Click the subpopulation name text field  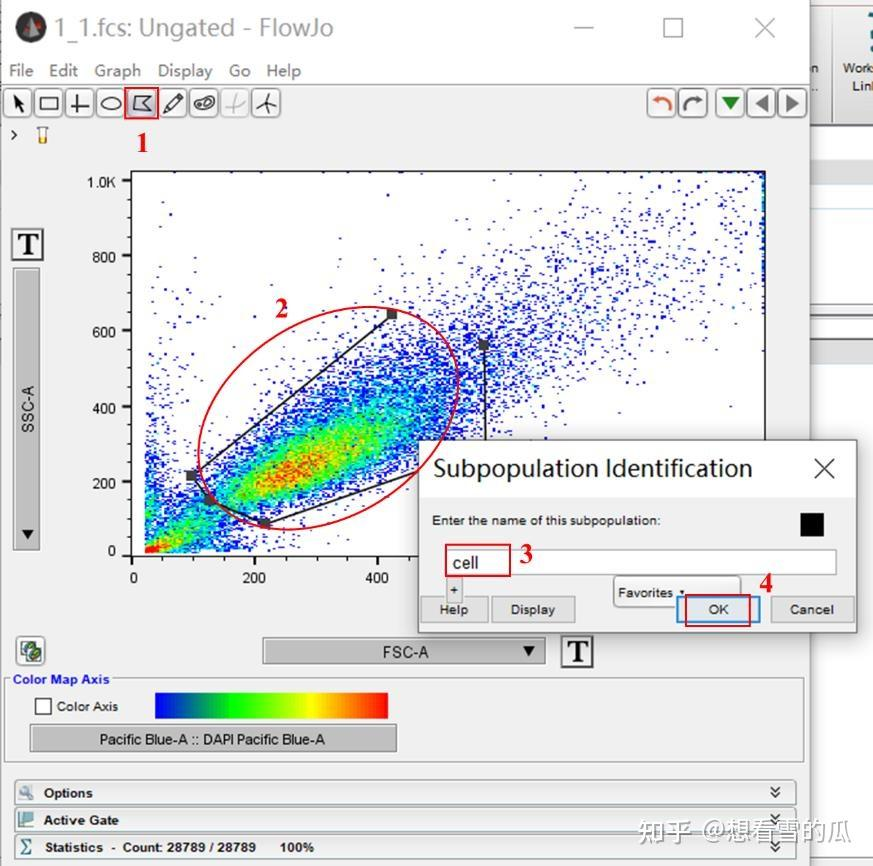coord(640,562)
